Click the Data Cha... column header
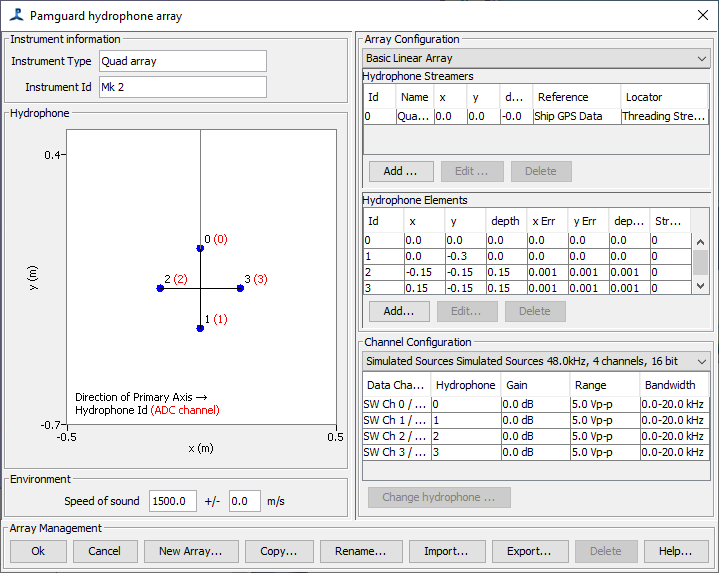 pos(397,385)
